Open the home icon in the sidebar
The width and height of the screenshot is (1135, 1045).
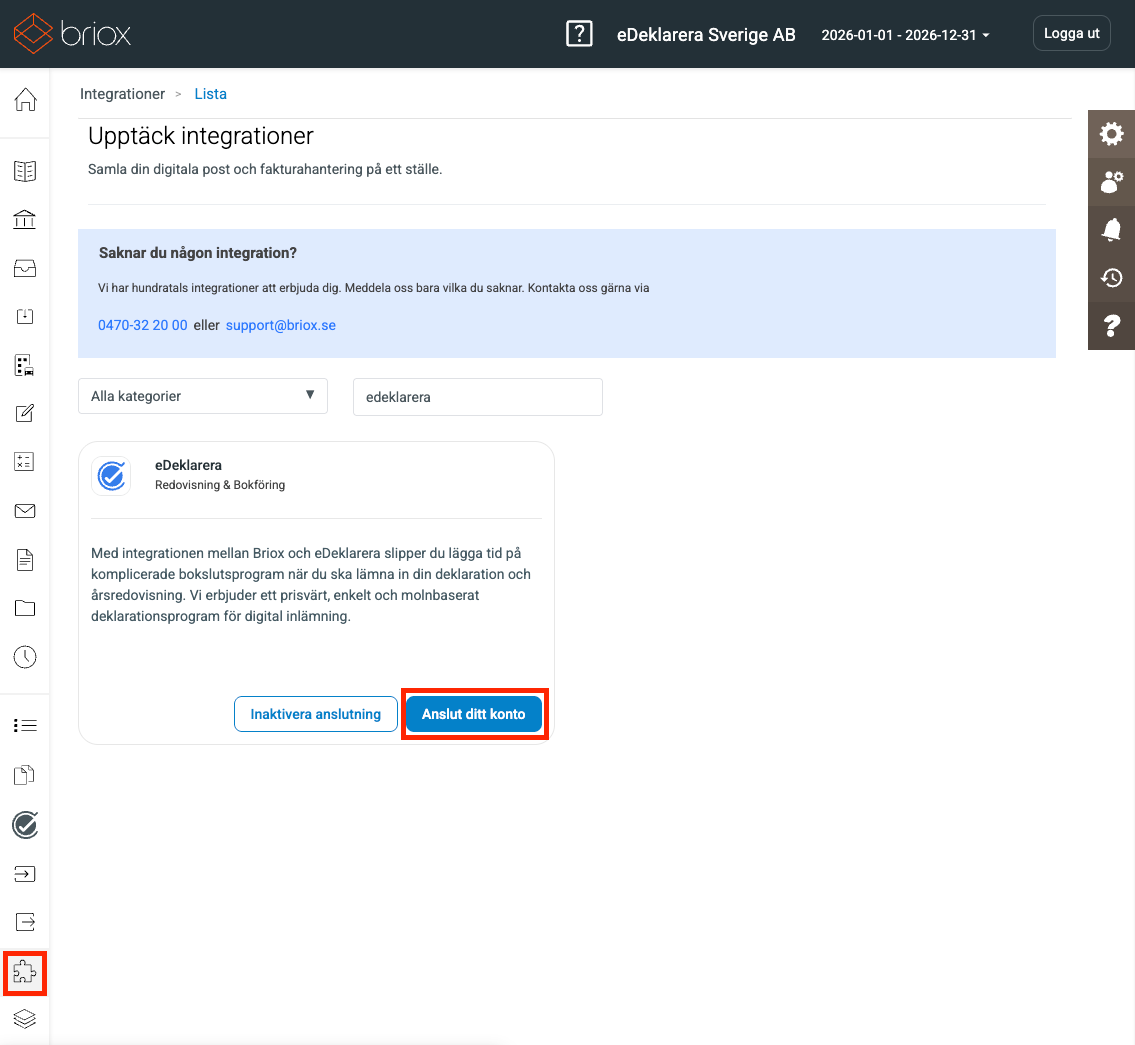(x=25, y=99)
